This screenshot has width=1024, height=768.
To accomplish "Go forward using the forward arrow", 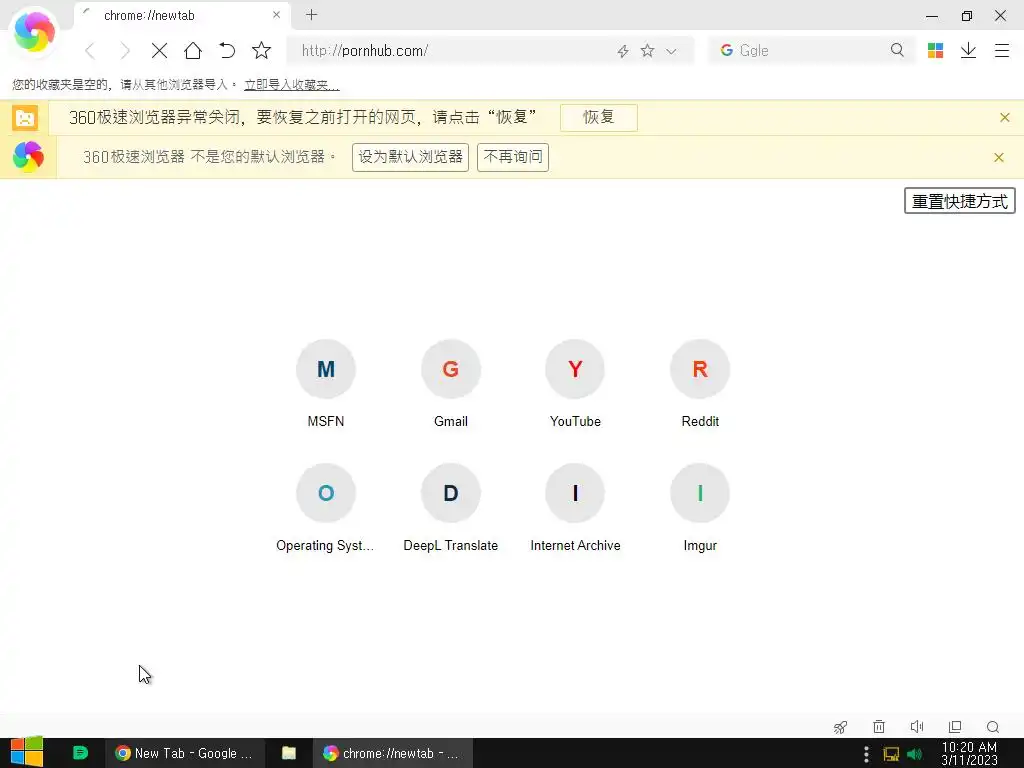I will tap(125, 51).
